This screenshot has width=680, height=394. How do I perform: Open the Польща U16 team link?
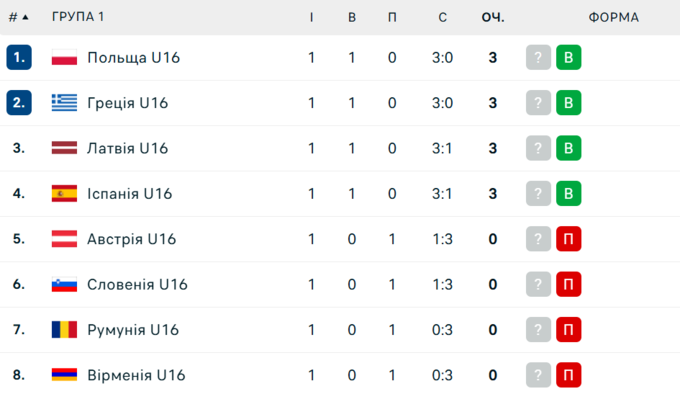[x=134, y=58]
